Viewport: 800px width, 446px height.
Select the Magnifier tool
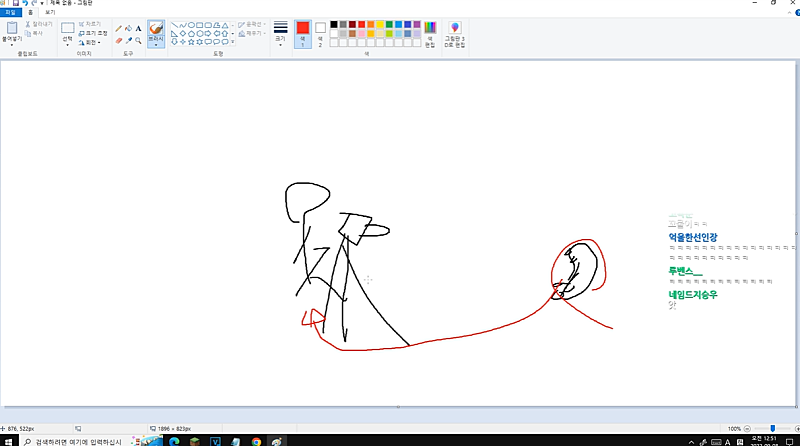pos(138,41)
